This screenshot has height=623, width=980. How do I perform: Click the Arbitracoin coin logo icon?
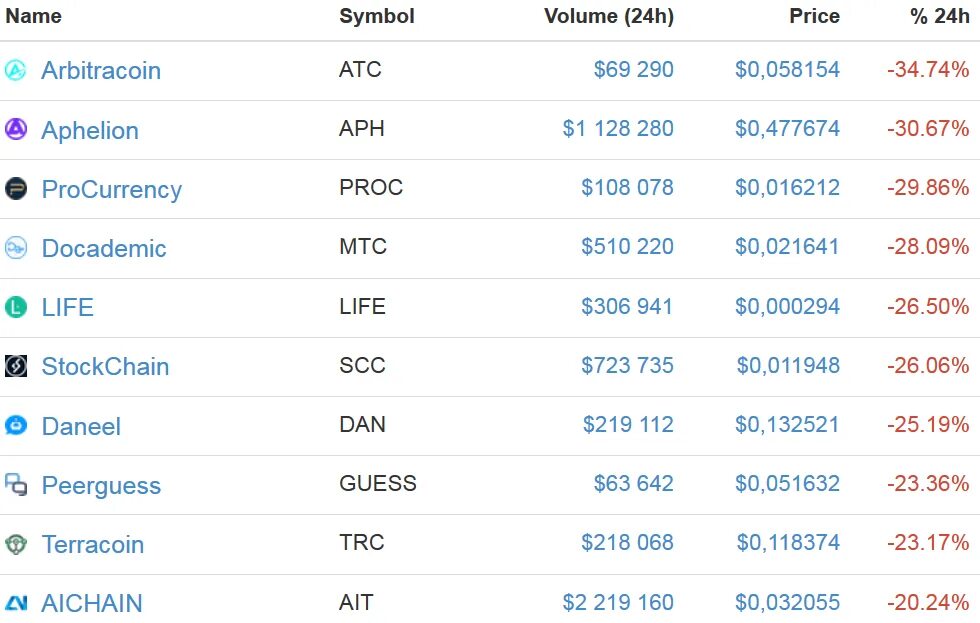coord(16,70)
